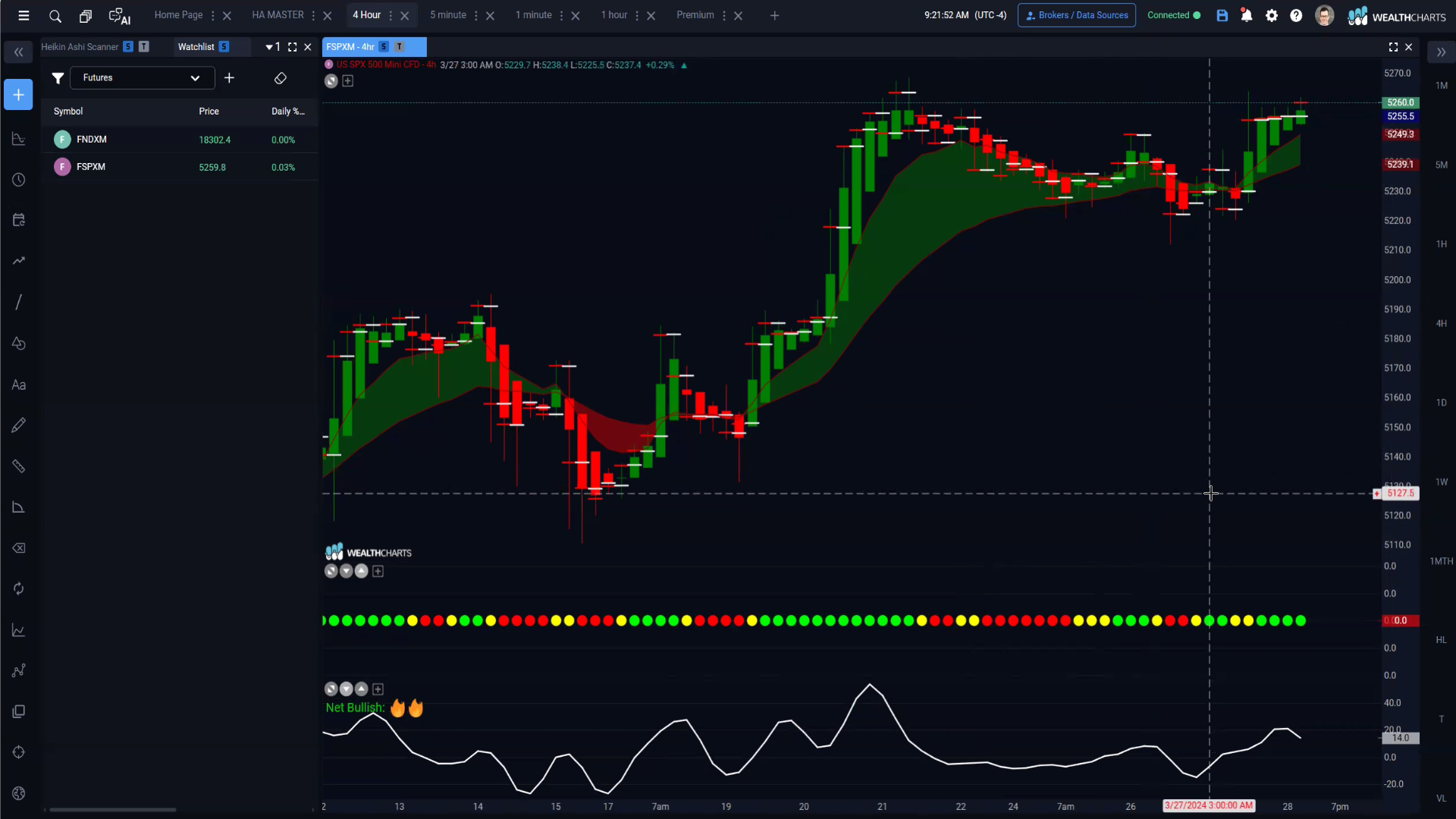Select the shapes drawing tool
Image resolution: width=1456 pixels, height=819 pixels.
[19, 344]
